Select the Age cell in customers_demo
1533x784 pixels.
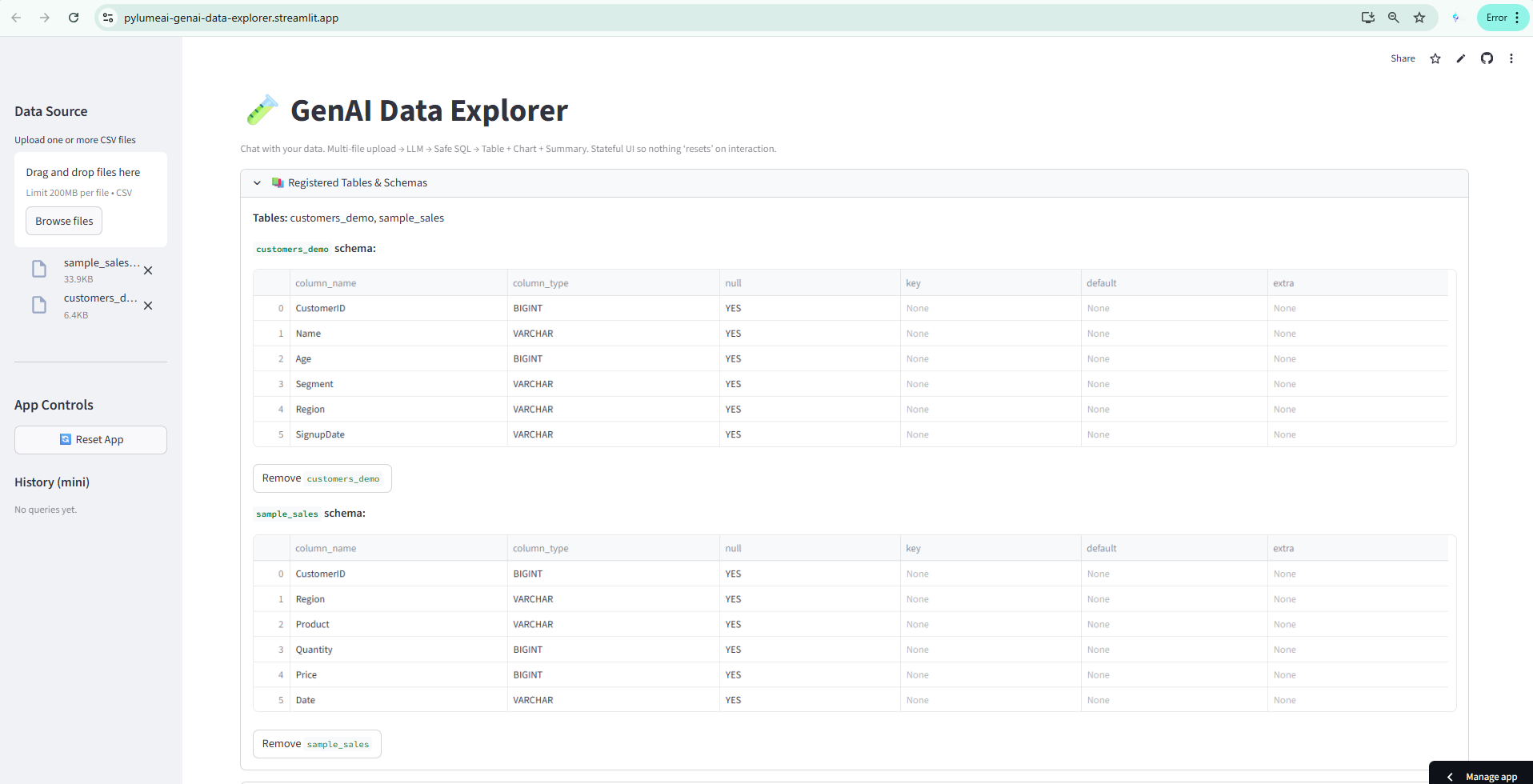[x=398, y=358]
